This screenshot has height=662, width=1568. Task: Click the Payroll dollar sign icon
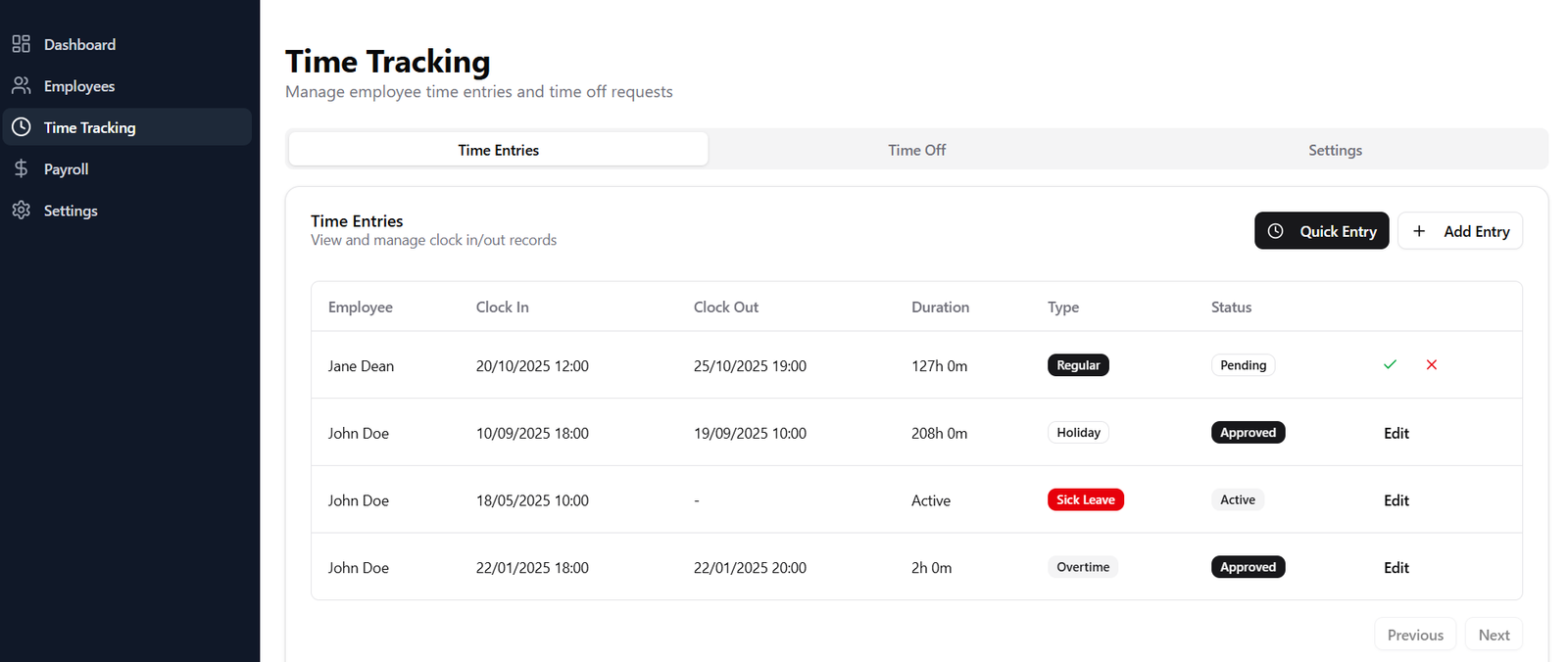(21, 168)
